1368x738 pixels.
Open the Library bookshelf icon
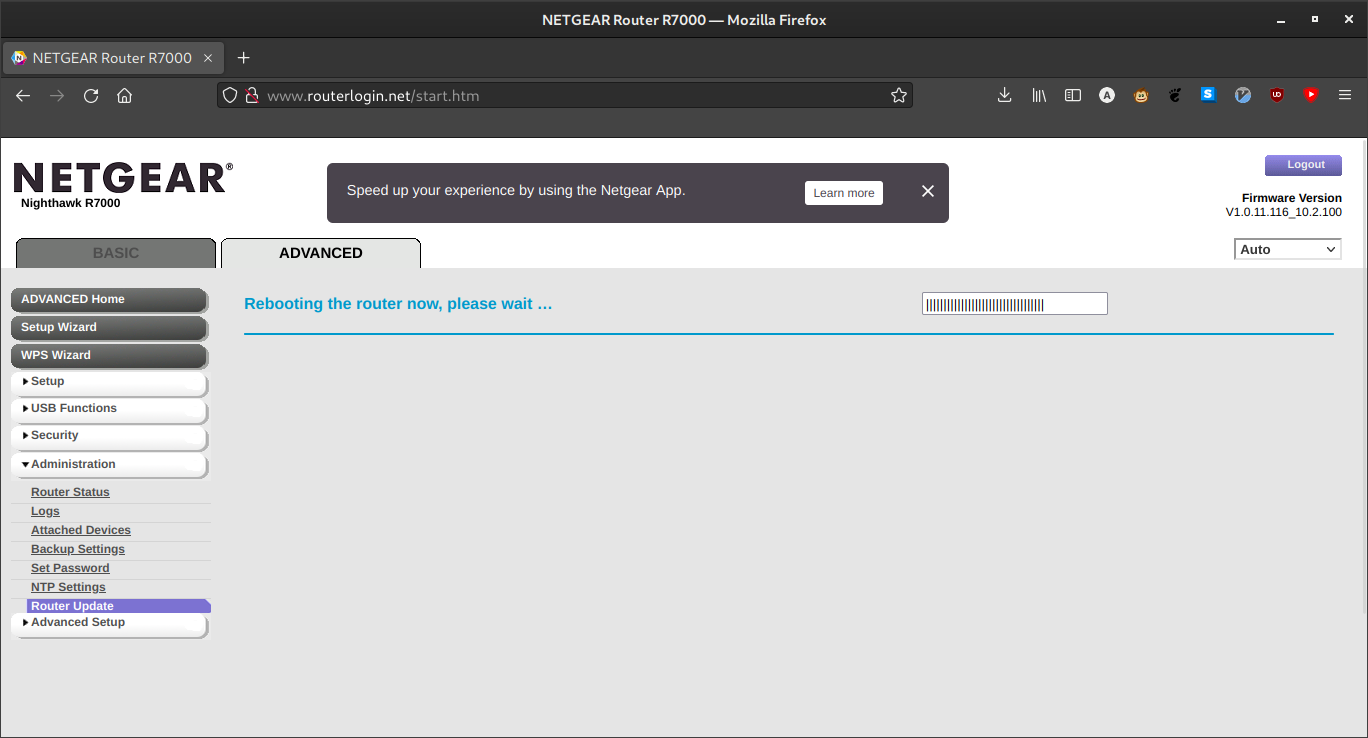(1039, 95)
